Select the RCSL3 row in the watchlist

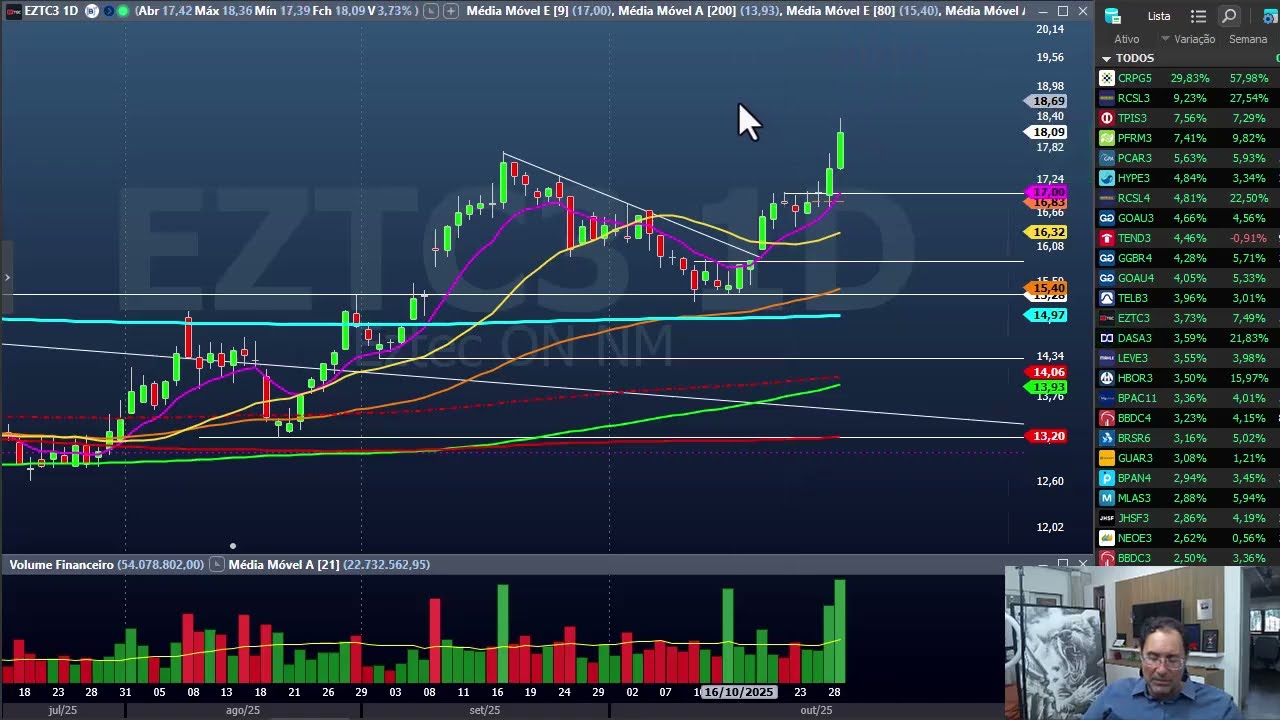1187,98
